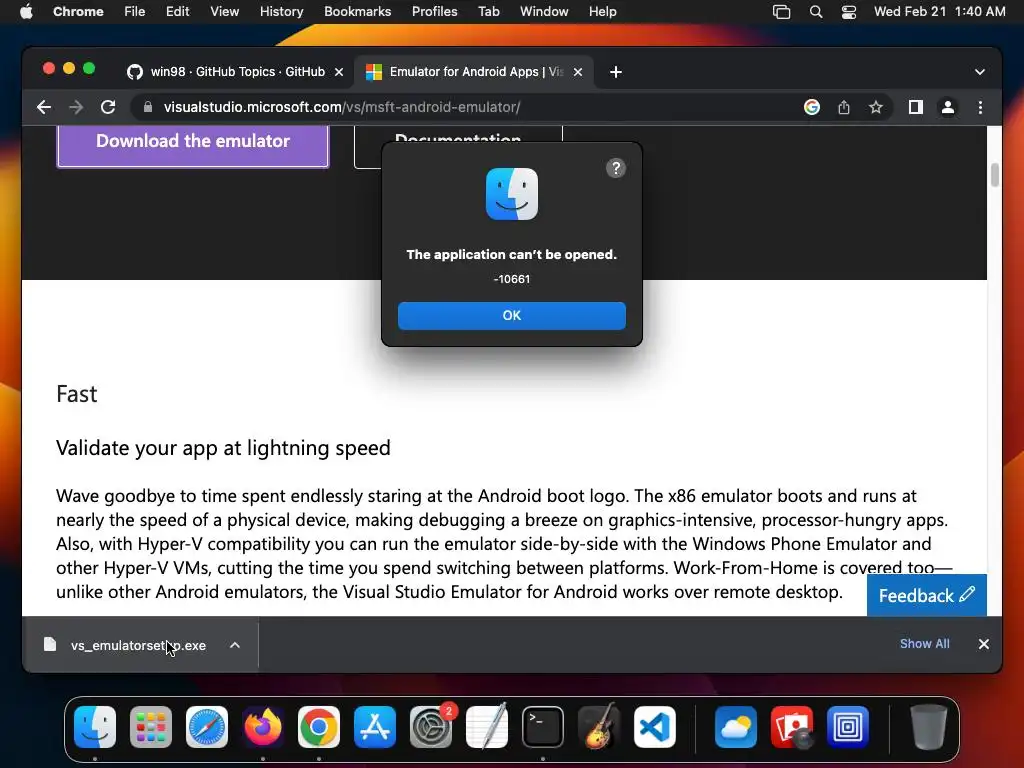
Task: Open TextEdit from the Dock
Action: (x=487, y=727)
